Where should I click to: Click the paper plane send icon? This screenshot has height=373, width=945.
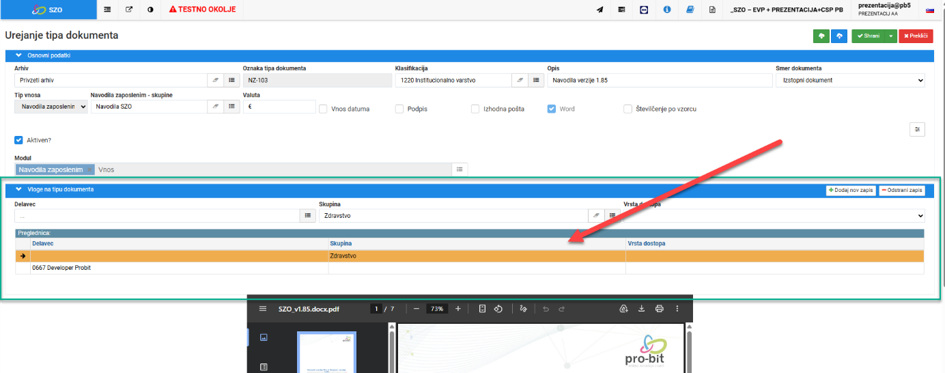tap(600, 10)
